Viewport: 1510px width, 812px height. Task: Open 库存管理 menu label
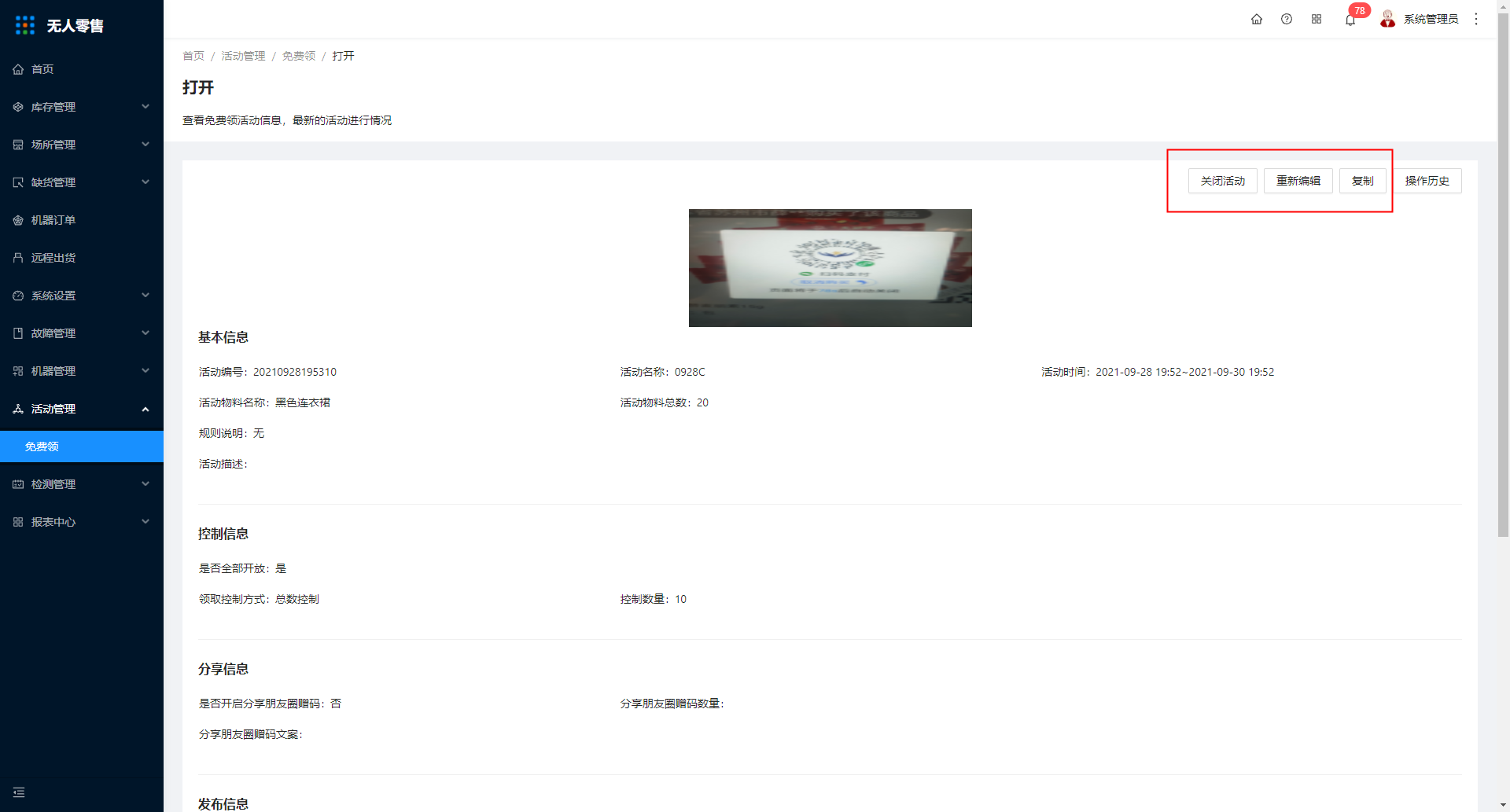(x=53, y=107)
